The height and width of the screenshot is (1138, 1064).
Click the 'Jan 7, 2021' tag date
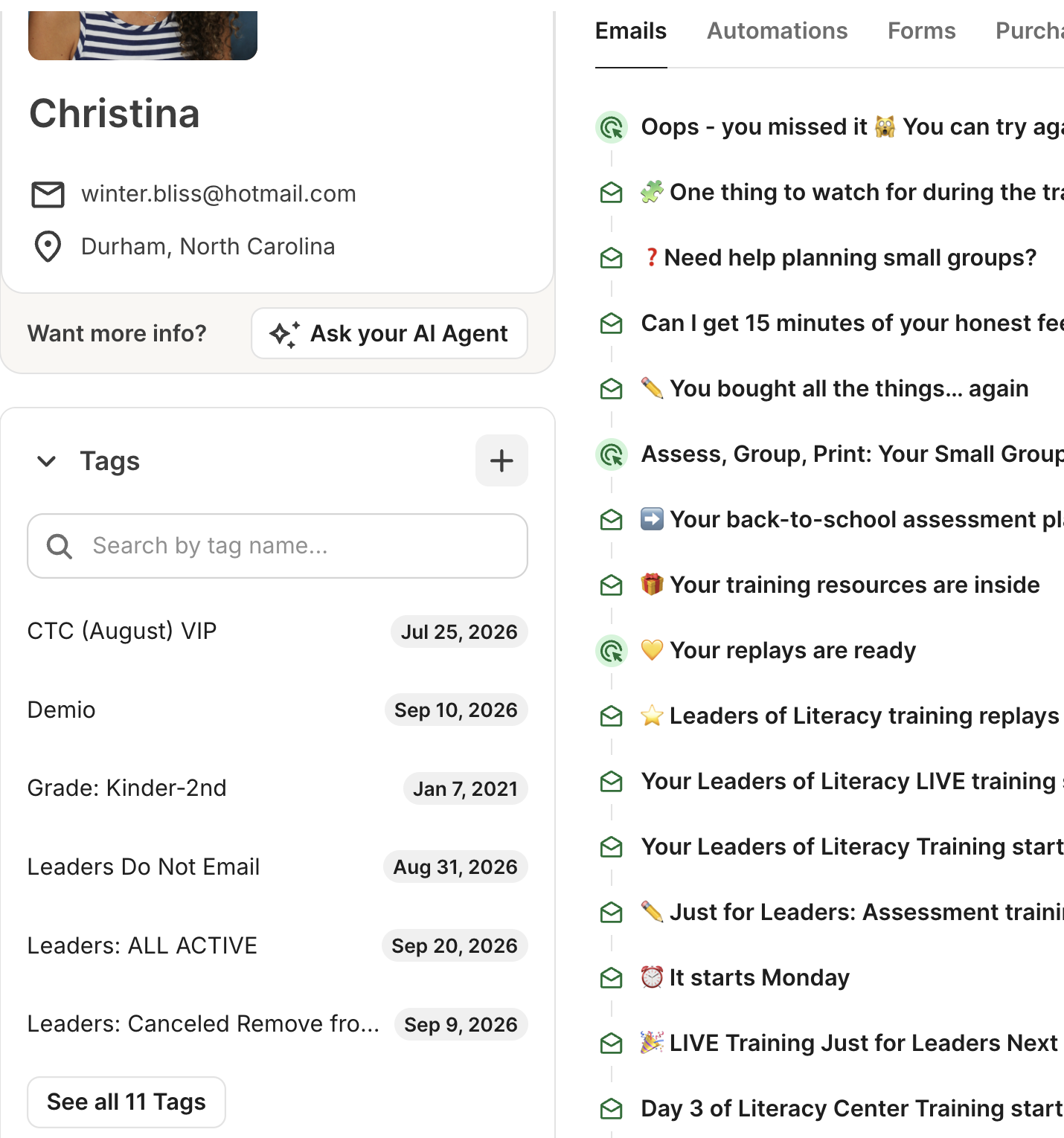(466, 788)
